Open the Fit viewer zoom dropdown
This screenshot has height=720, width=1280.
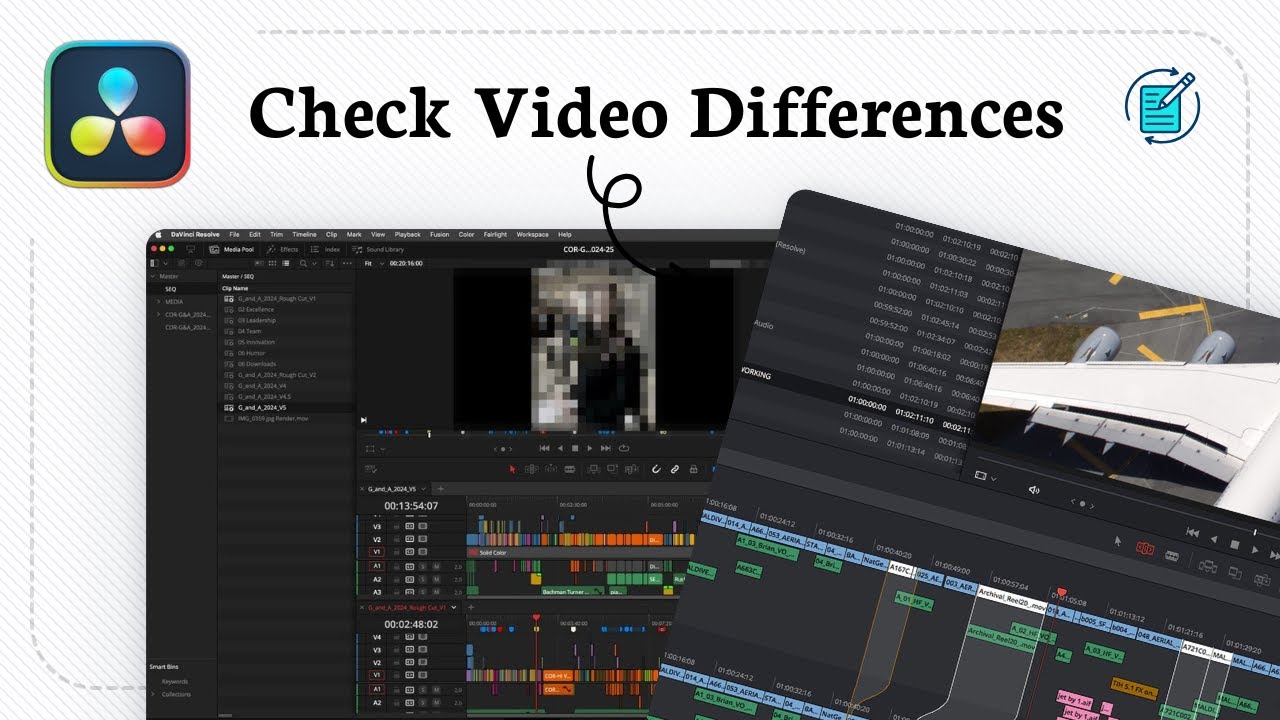pos(372,263)
